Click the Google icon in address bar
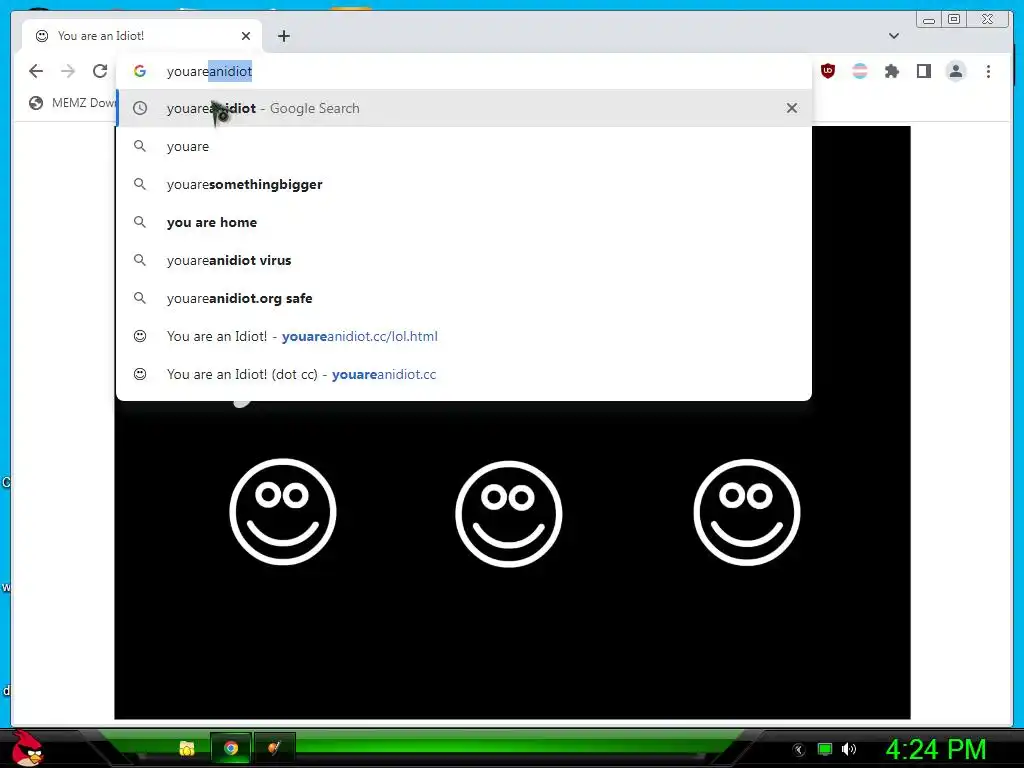Screen dimensions: 1024x768 click(140, 71)
